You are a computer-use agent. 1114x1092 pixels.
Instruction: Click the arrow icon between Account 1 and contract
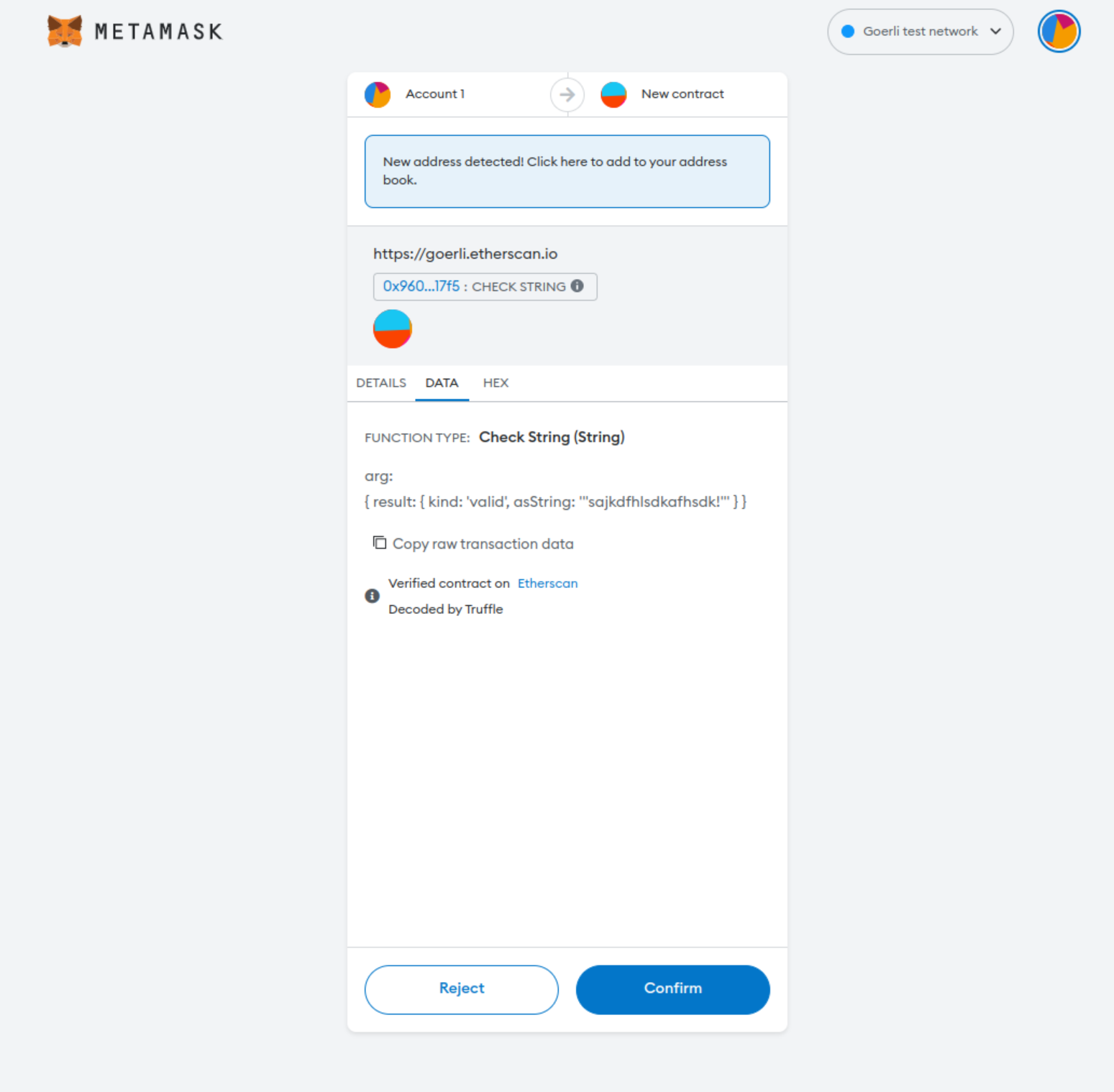[x=567, y=94]
